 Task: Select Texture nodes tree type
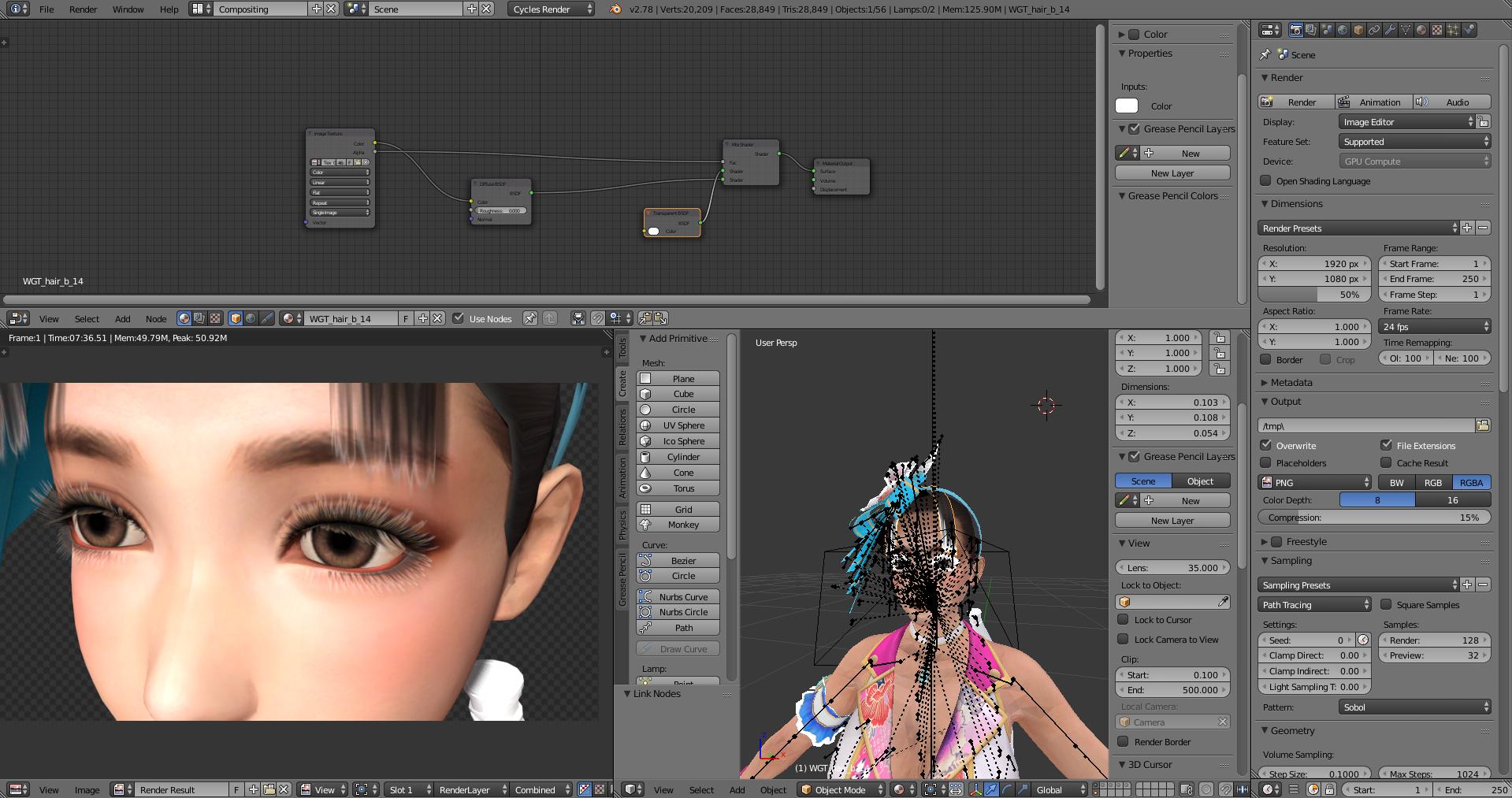(x=214, y=318)
